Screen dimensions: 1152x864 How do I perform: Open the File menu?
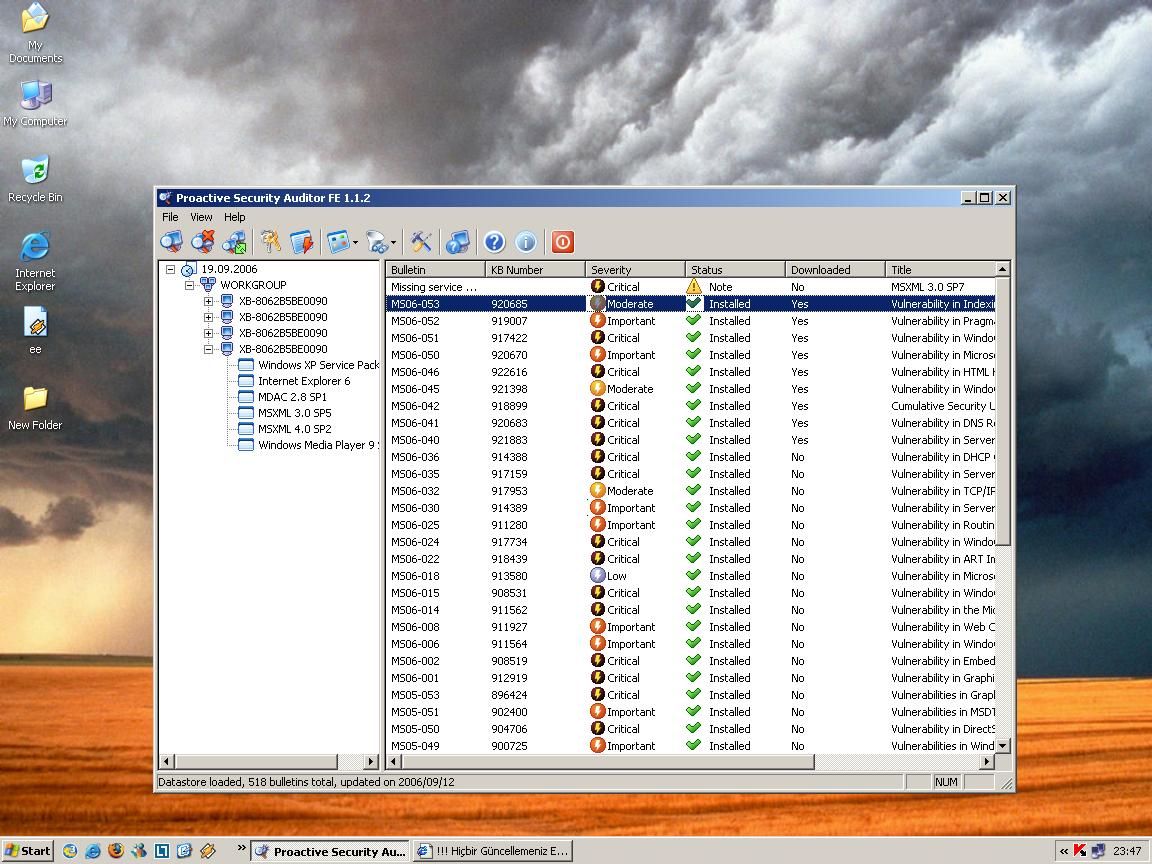pyautogui.click(x=170, y=217)
